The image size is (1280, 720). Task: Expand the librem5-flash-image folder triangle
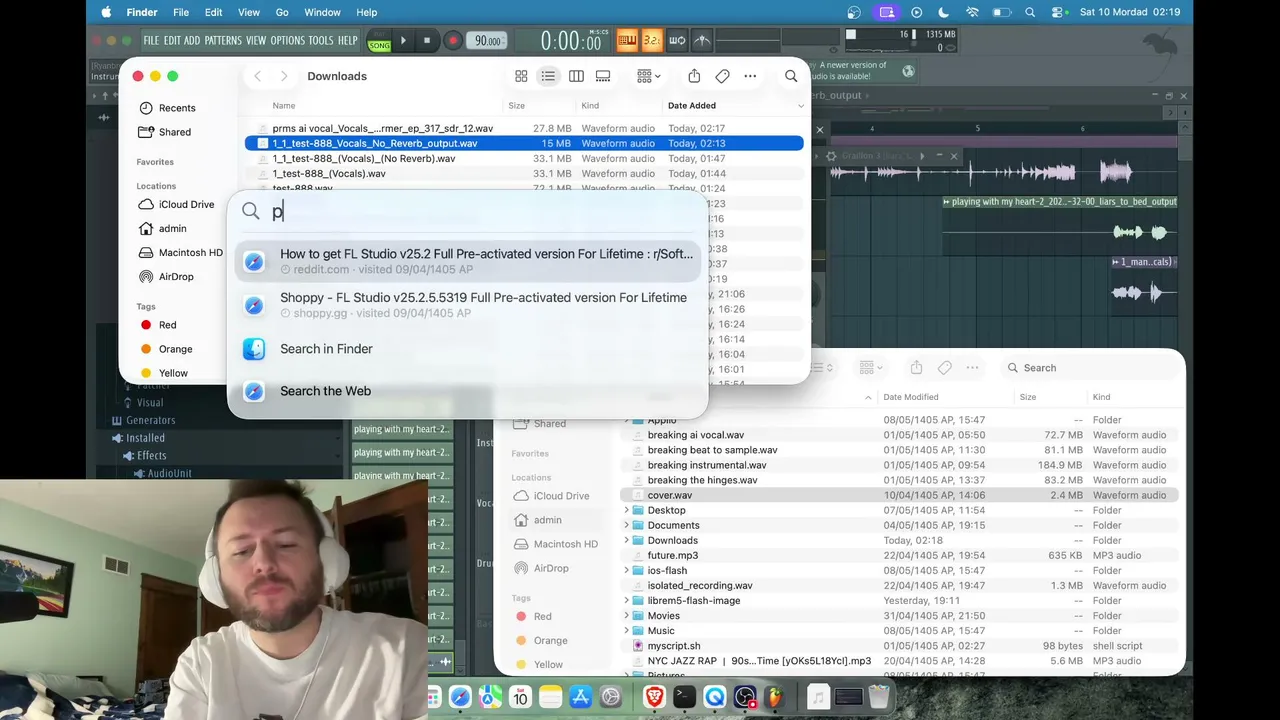627,601
